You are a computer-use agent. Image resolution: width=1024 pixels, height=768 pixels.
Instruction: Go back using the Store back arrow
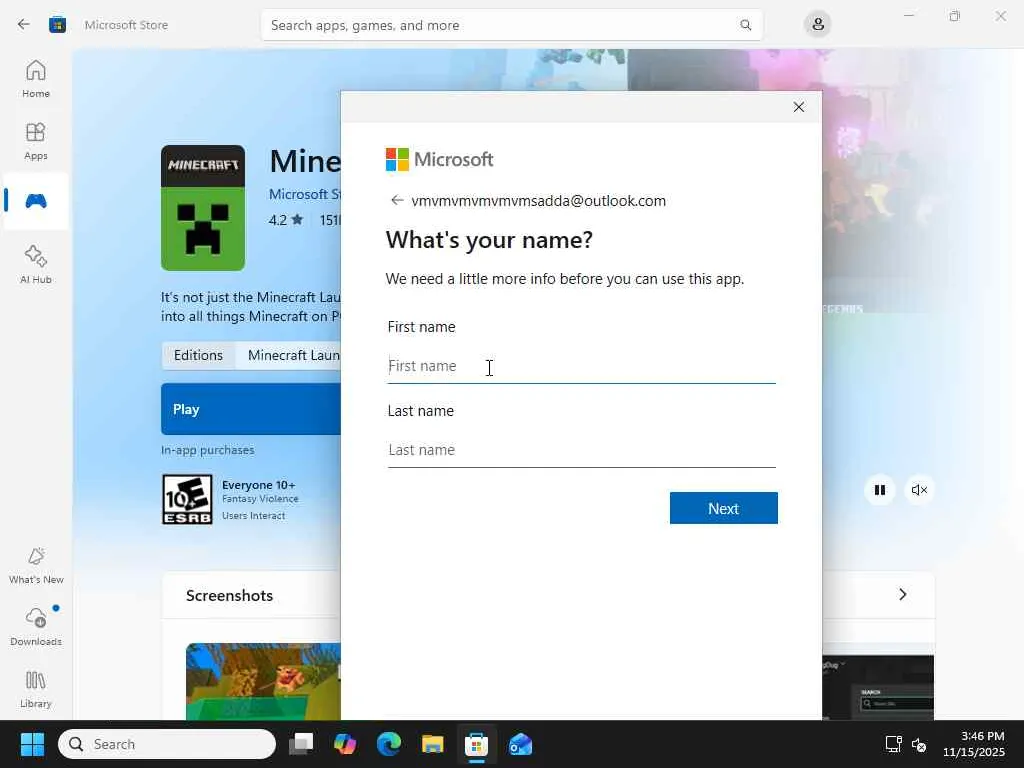[x=24, y=25]
